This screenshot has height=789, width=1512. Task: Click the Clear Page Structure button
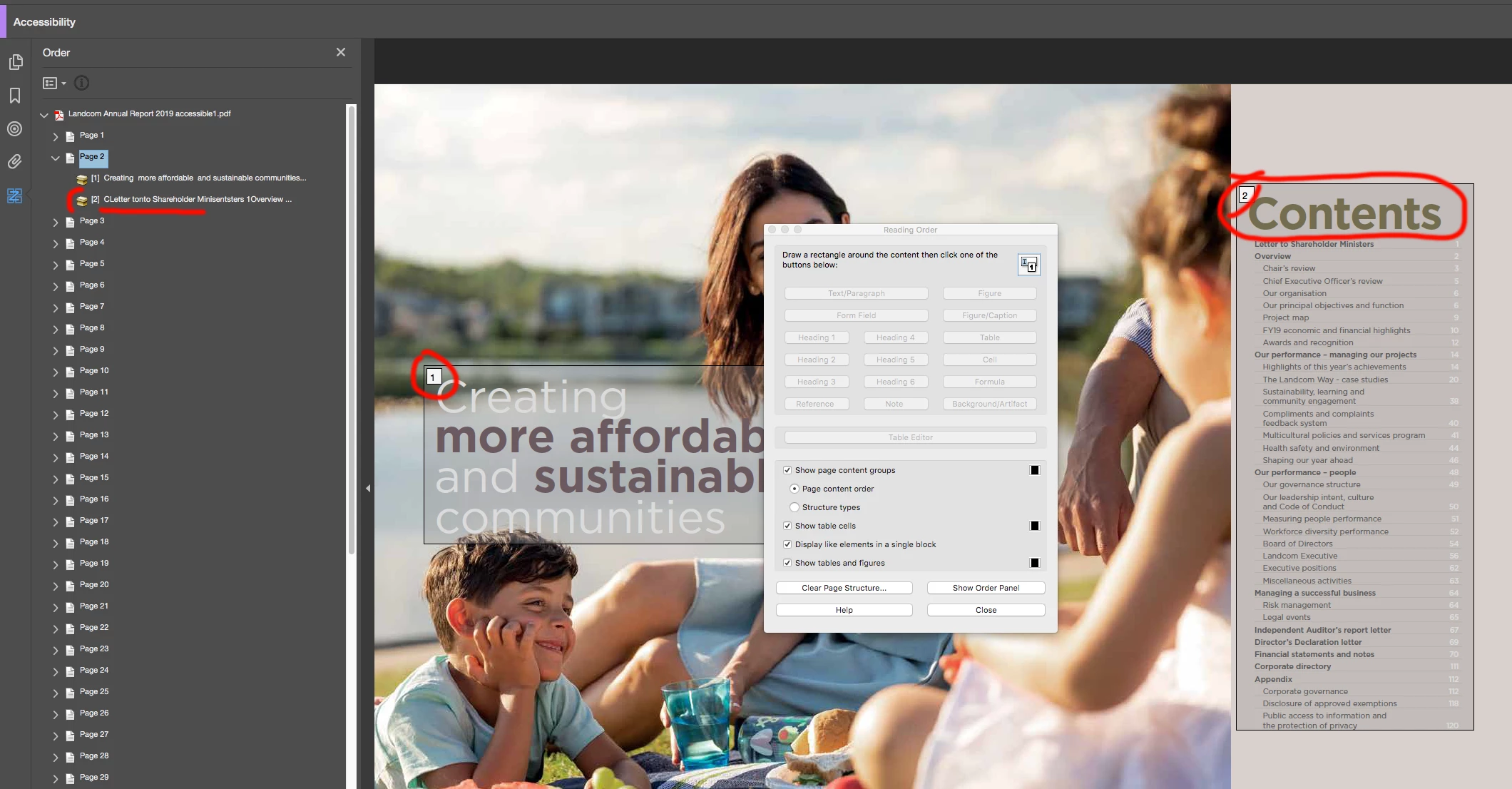844,588
